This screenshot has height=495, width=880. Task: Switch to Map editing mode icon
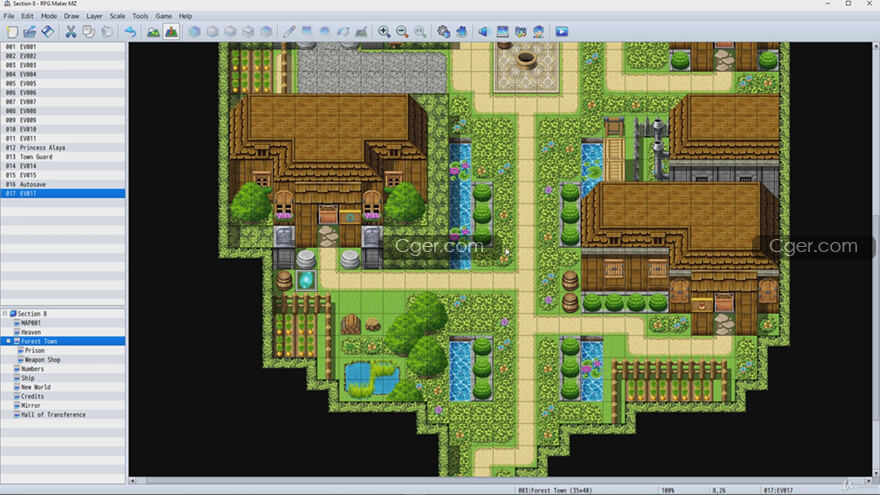tap(153, 31)
